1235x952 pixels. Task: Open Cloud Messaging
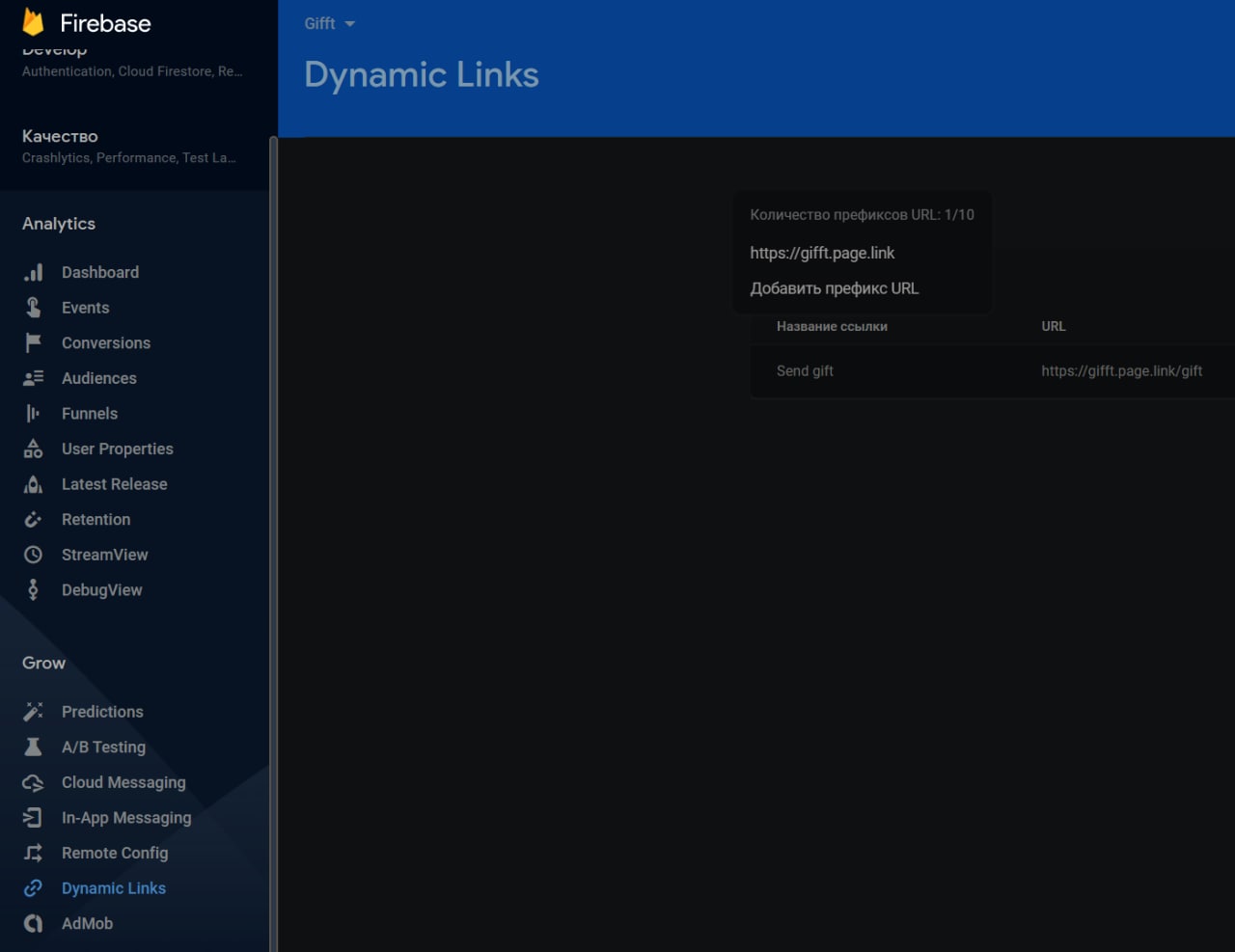click(x=123, y=782)
